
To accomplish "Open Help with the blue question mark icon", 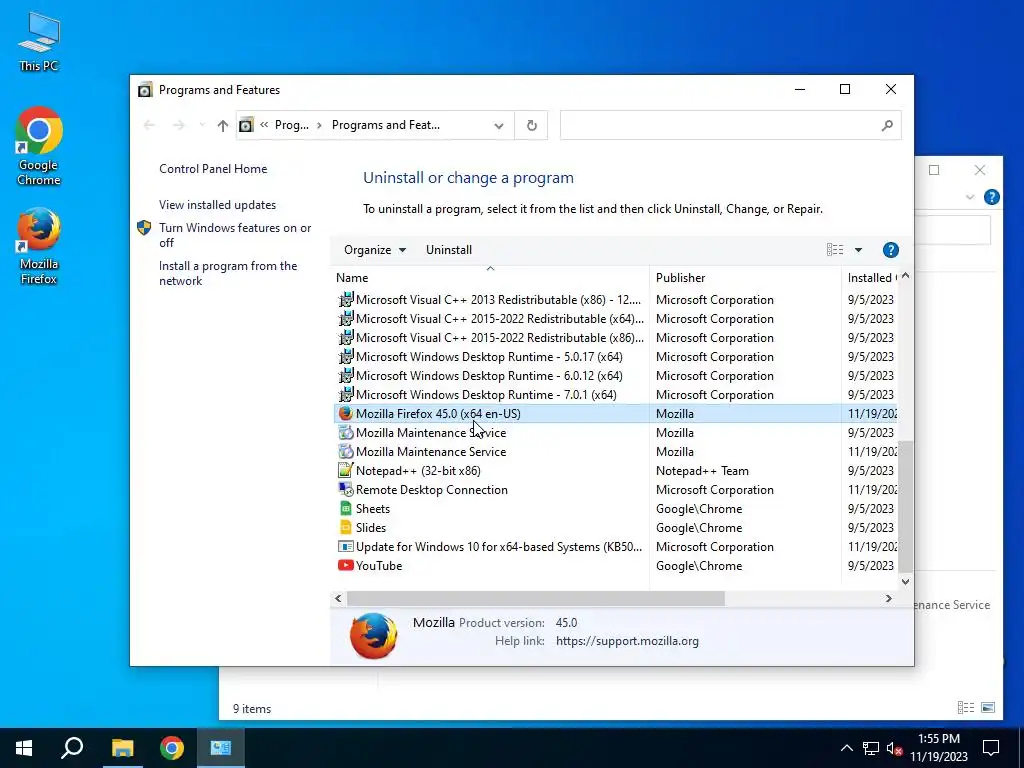I will [890, 249].
